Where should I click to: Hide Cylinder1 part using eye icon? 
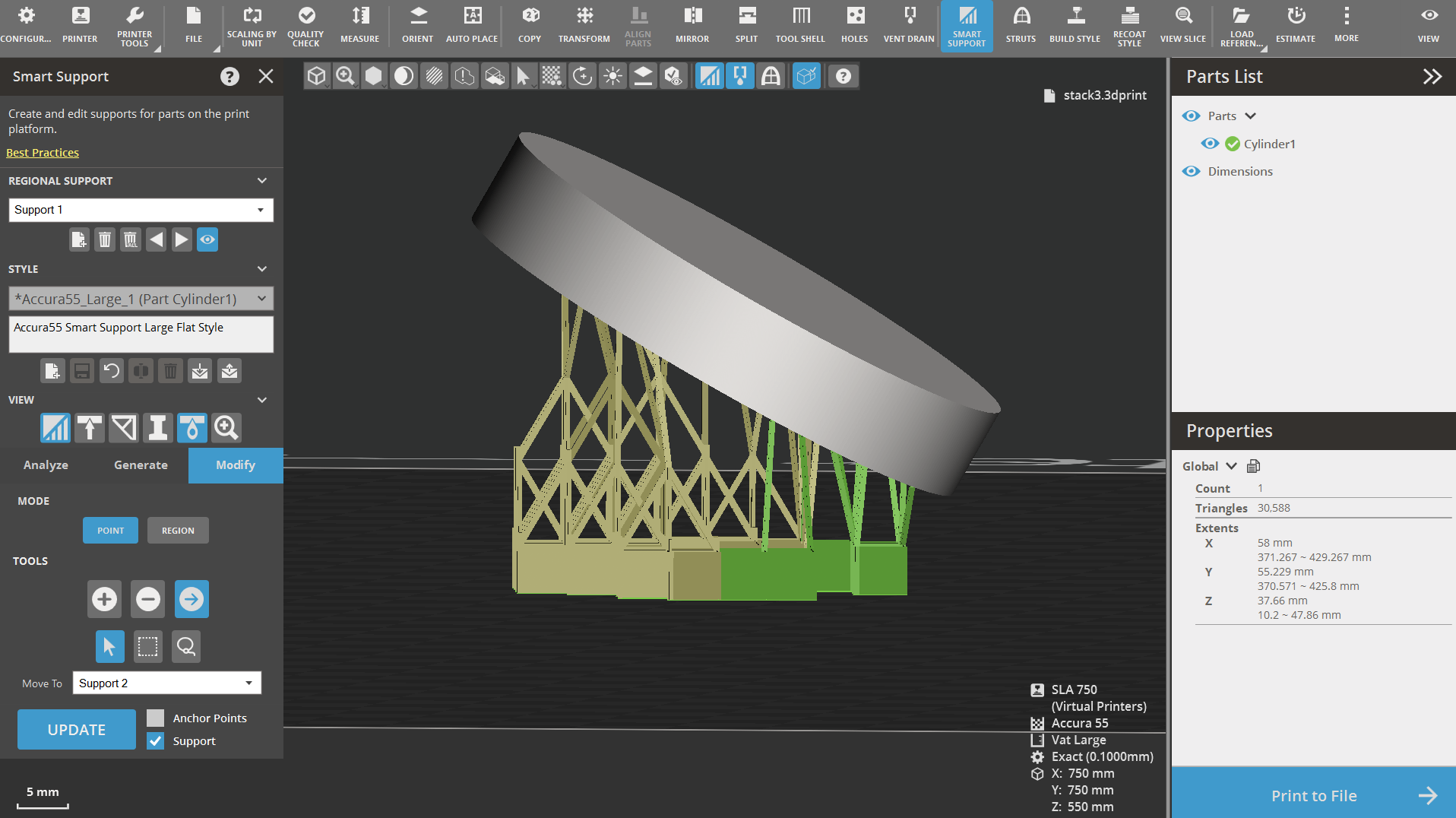(x=1210, y=144)
